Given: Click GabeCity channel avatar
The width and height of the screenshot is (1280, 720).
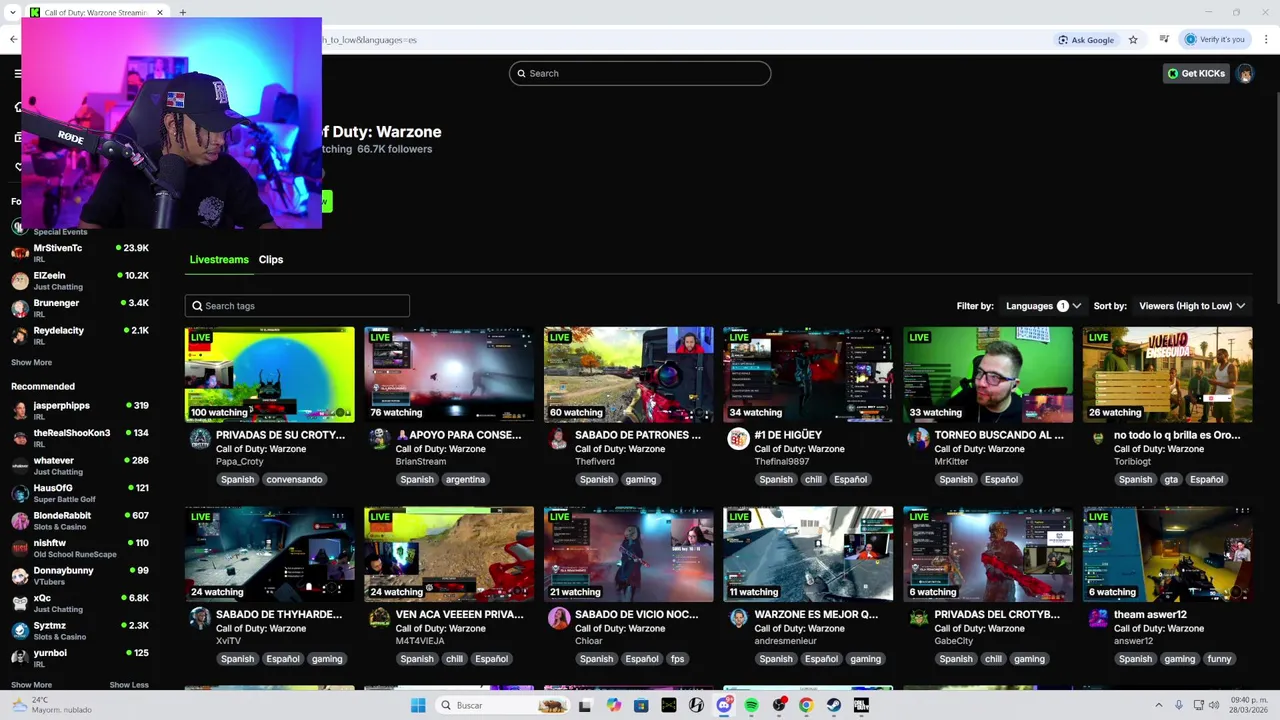Looking at the screenshot, I should (918, 618).
